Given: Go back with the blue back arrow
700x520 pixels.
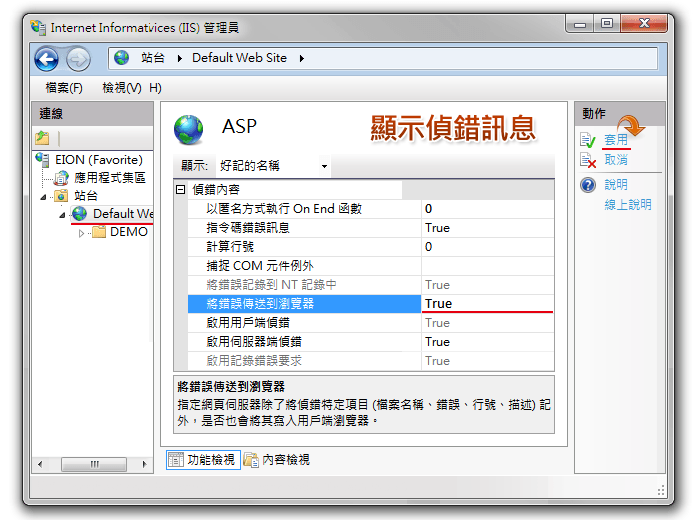Looking at the screenshot, I should click(46, 59).
